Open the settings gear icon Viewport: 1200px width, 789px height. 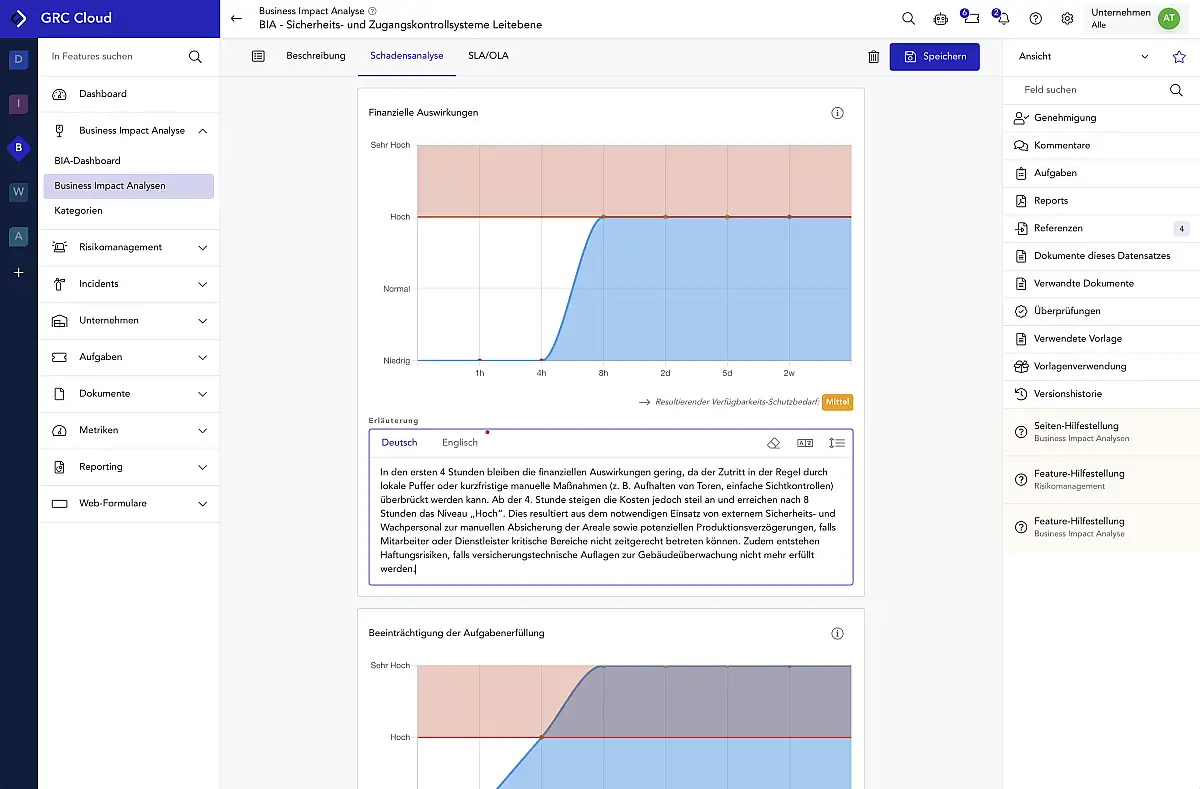click(x=1067, y=18)
